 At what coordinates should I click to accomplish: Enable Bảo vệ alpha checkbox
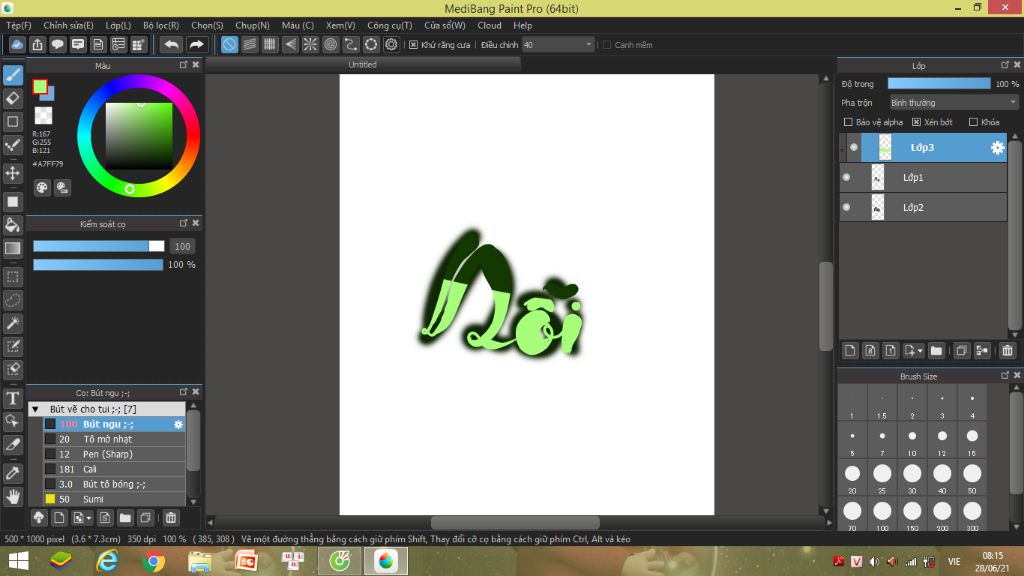(848, 122)
